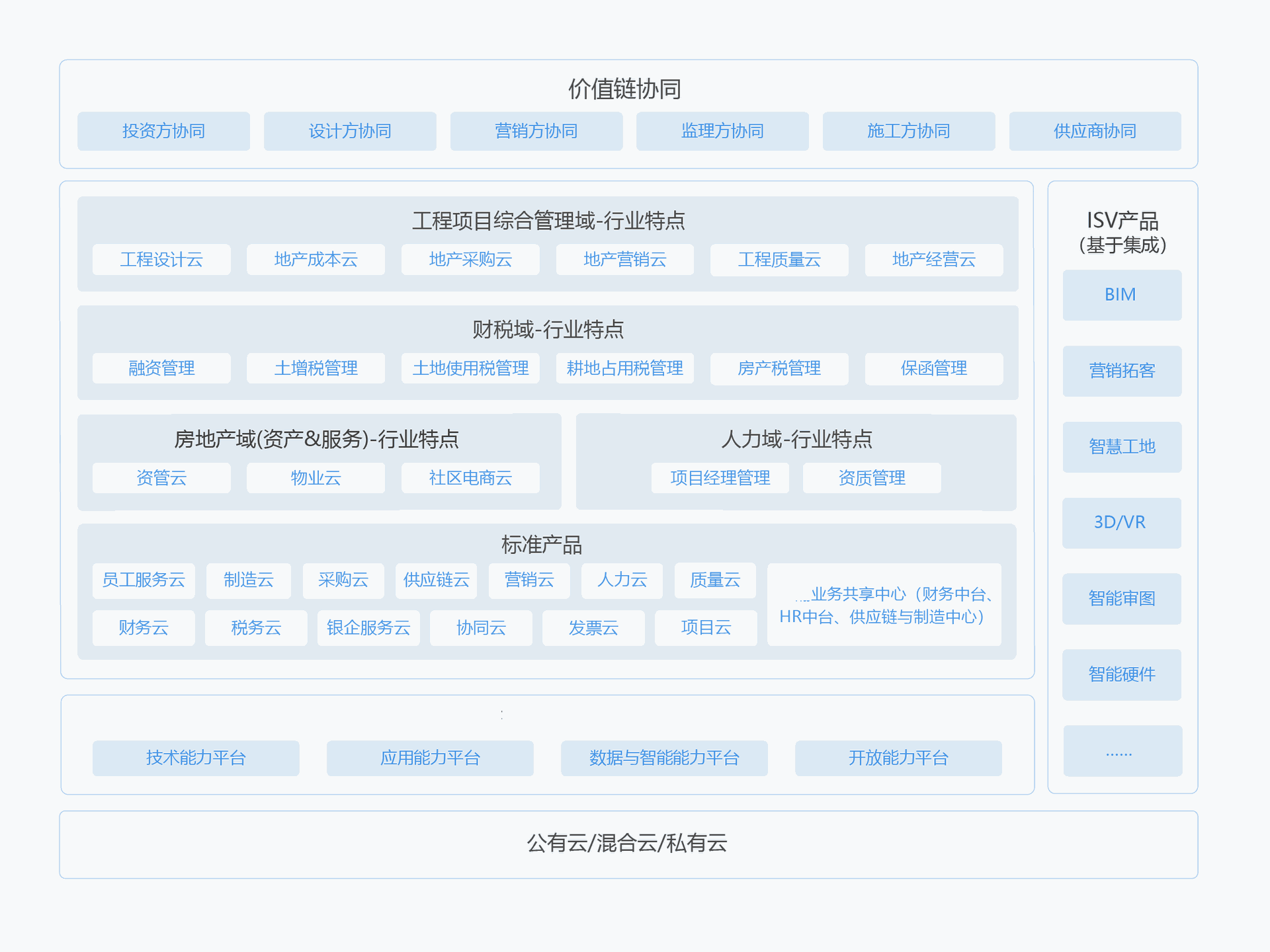1270x952 pixels.
Task: Click the 土地使用税管理 item
Action: (x=470, y=368)
